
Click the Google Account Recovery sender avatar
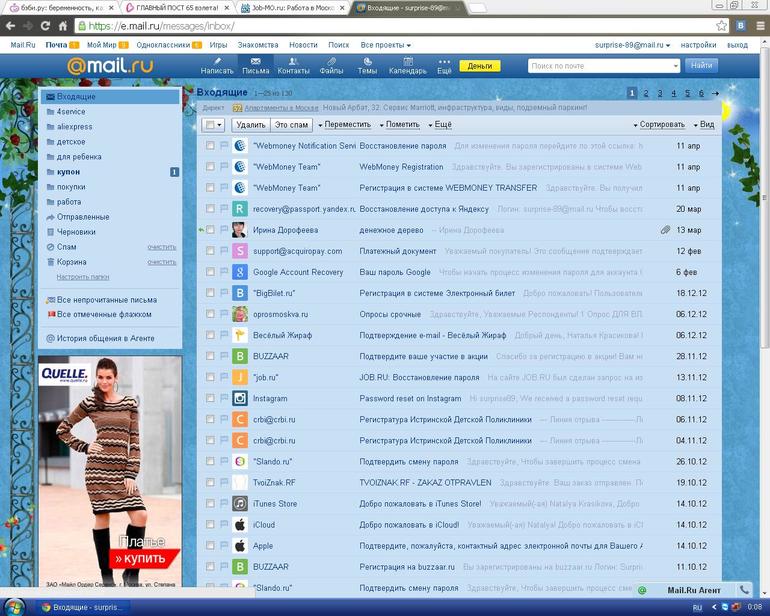tap(240, 272)
